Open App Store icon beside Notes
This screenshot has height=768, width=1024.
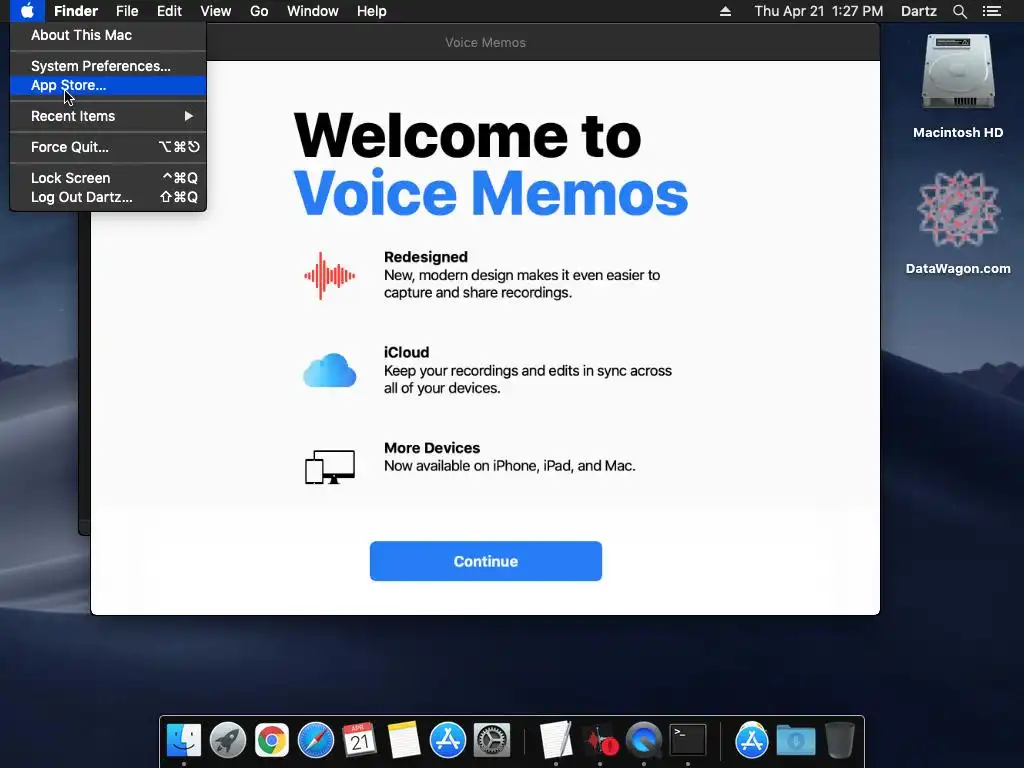pos(448,740)
